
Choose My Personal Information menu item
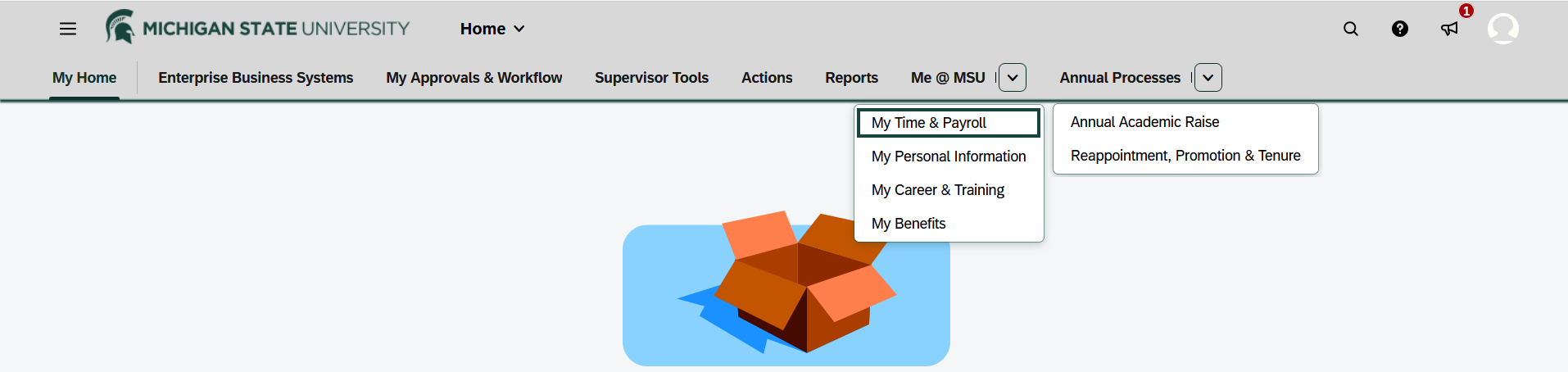949,157
